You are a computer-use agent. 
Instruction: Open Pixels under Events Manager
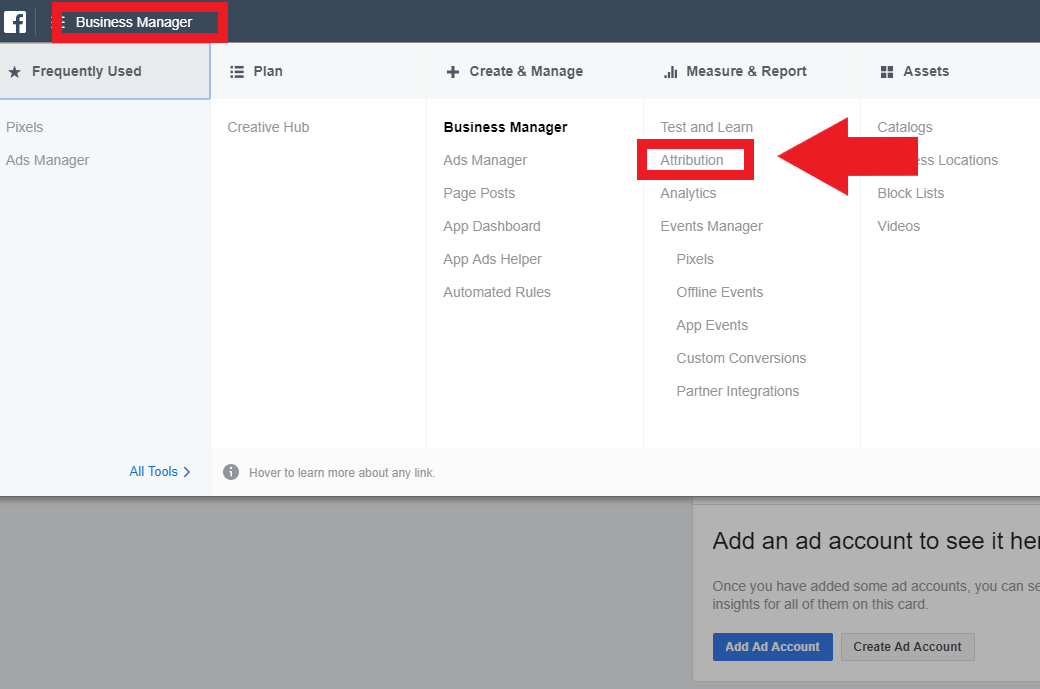695,259
